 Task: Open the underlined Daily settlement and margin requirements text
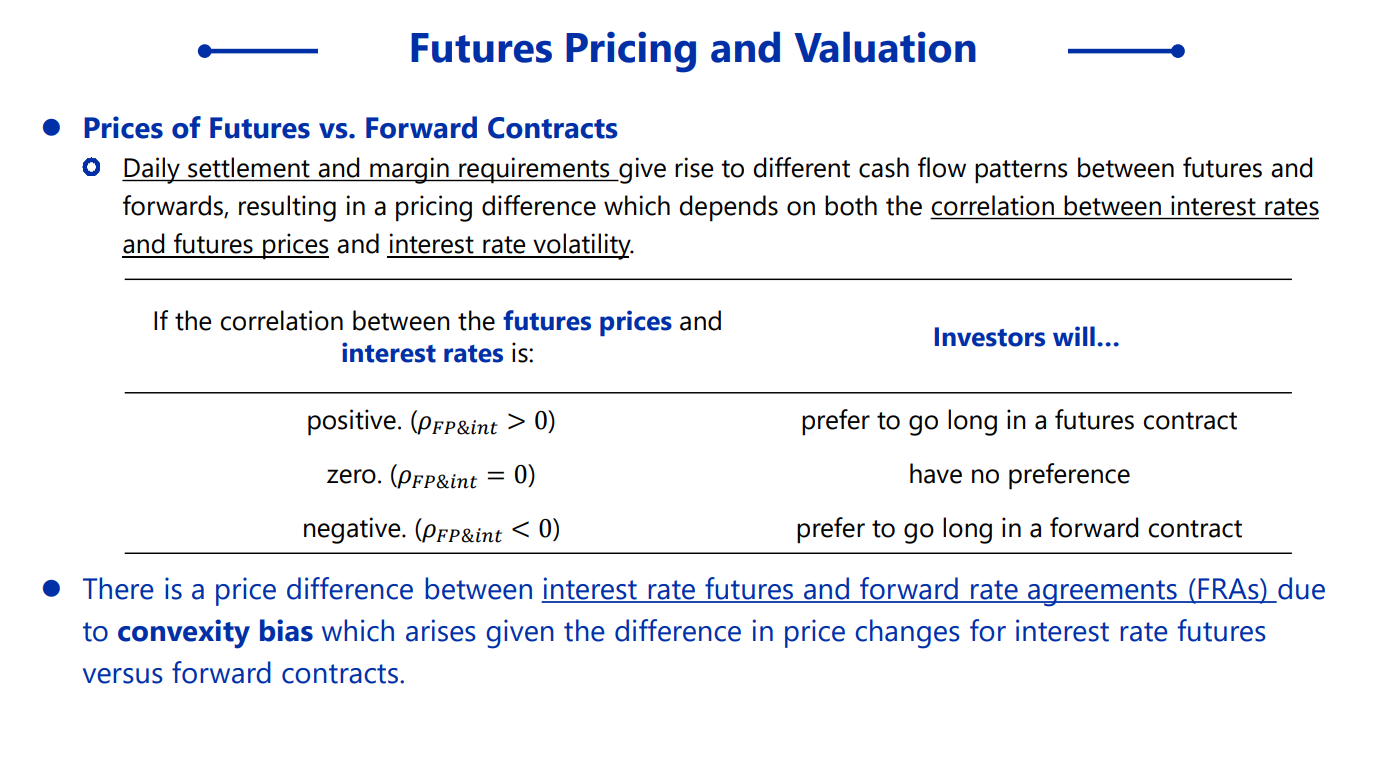click(369, 169)
